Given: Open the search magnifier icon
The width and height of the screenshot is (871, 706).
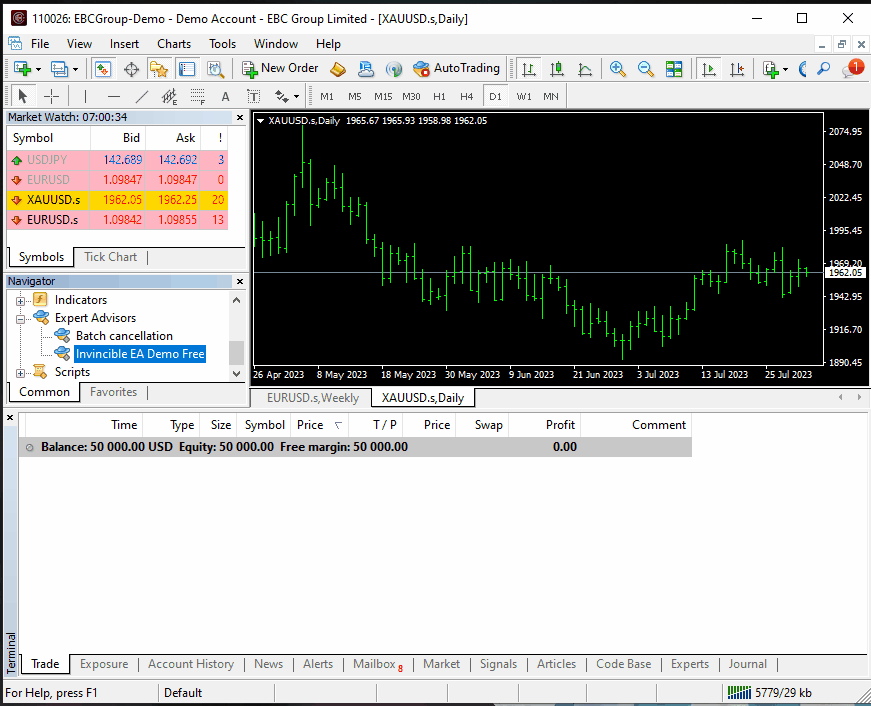Looking at the screenshot, I should pos(824,69).
